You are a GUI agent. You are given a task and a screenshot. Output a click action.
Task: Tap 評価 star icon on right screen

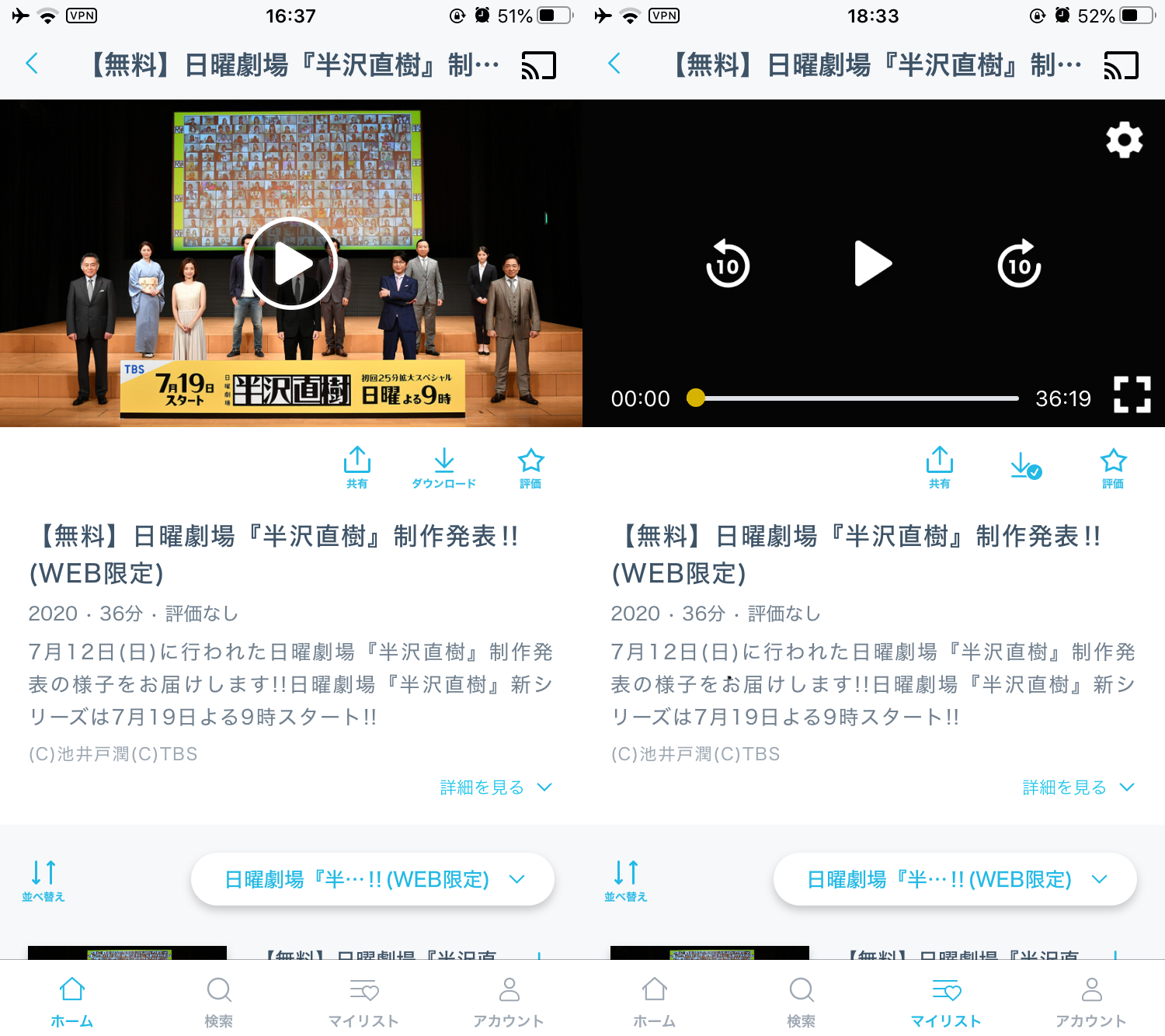coord(1113,468)
